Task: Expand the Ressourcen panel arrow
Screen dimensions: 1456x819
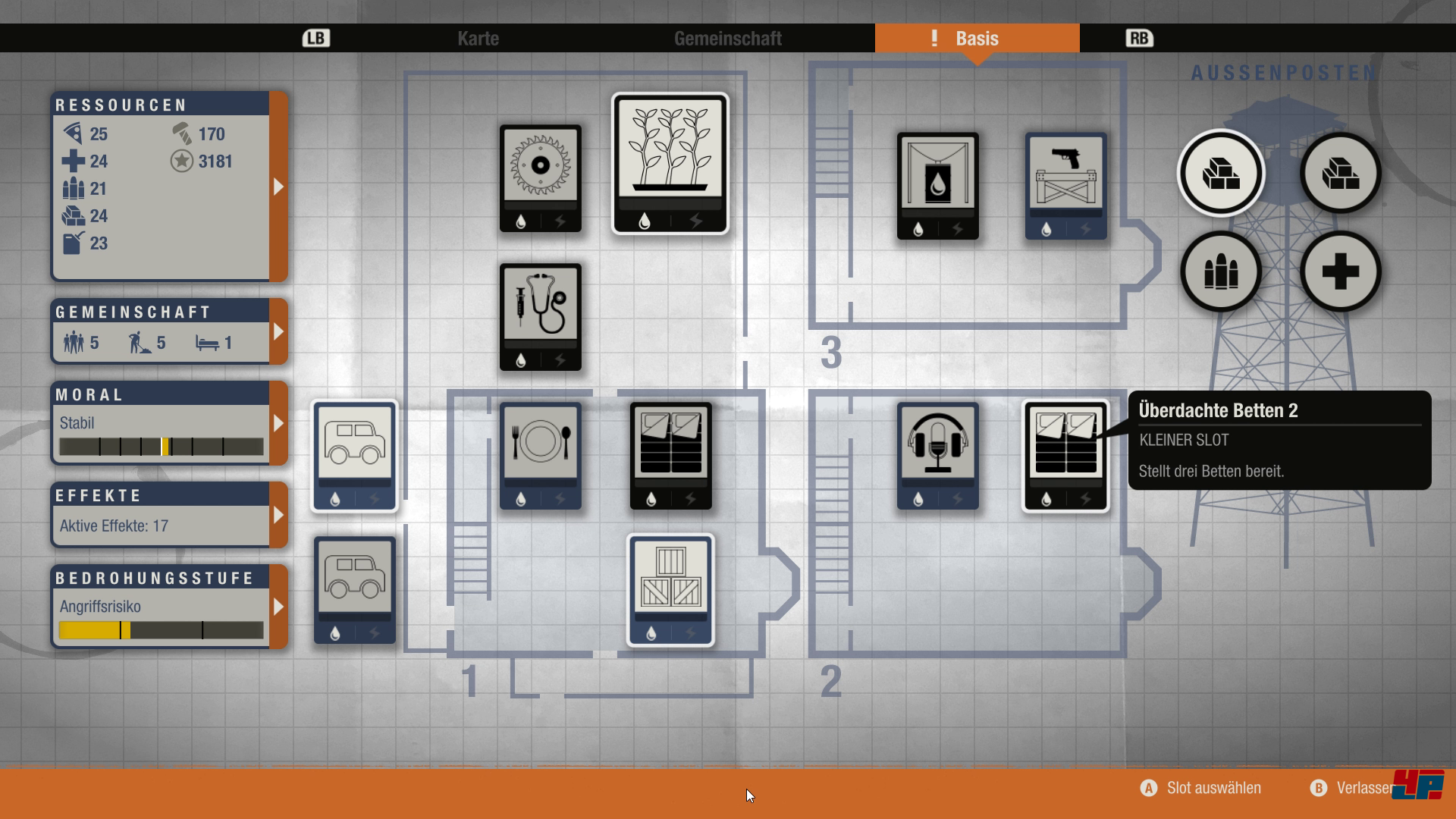Action: 278,187
